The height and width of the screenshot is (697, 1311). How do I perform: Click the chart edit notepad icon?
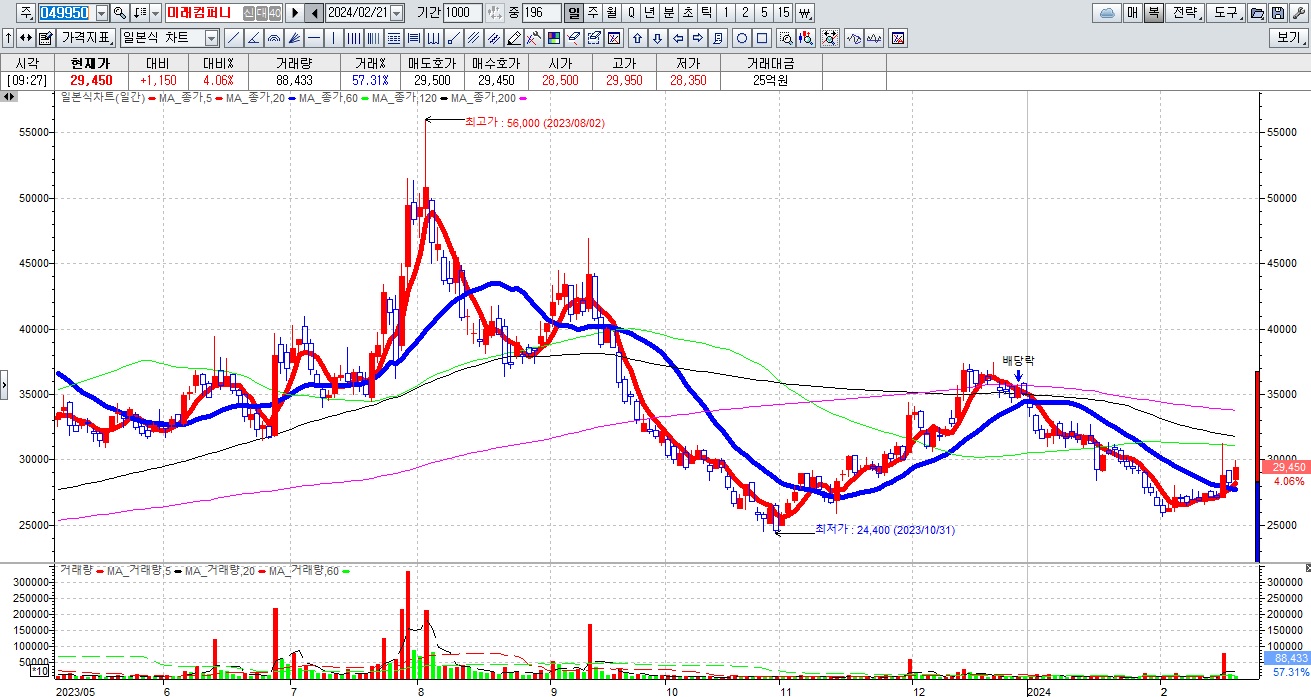point(46,38)
